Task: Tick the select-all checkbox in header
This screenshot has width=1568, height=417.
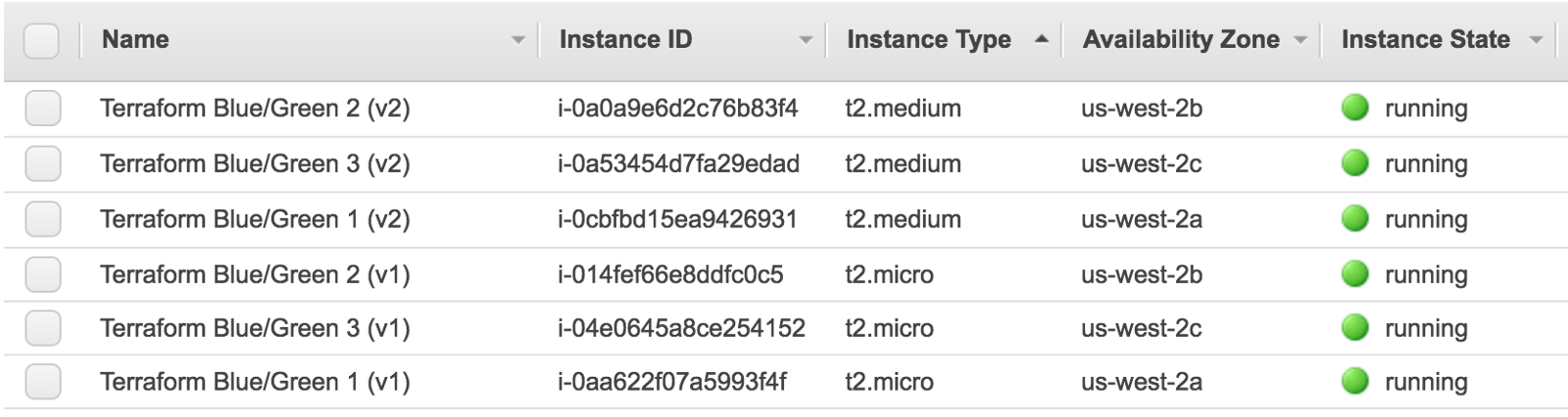Action: click(x=41, y=41)
